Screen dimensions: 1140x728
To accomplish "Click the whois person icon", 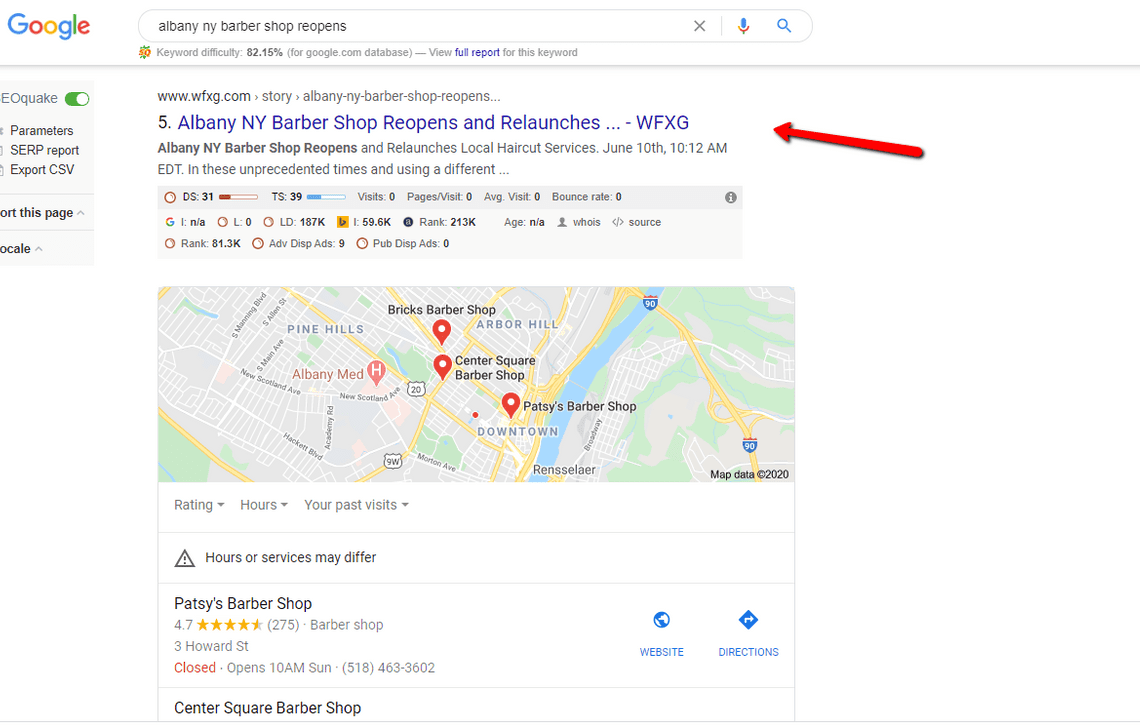I will (x=562, y=222).
